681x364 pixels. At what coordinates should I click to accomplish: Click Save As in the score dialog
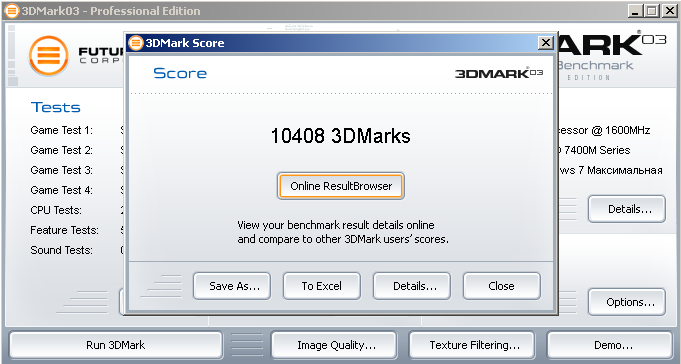click(232, 286)
